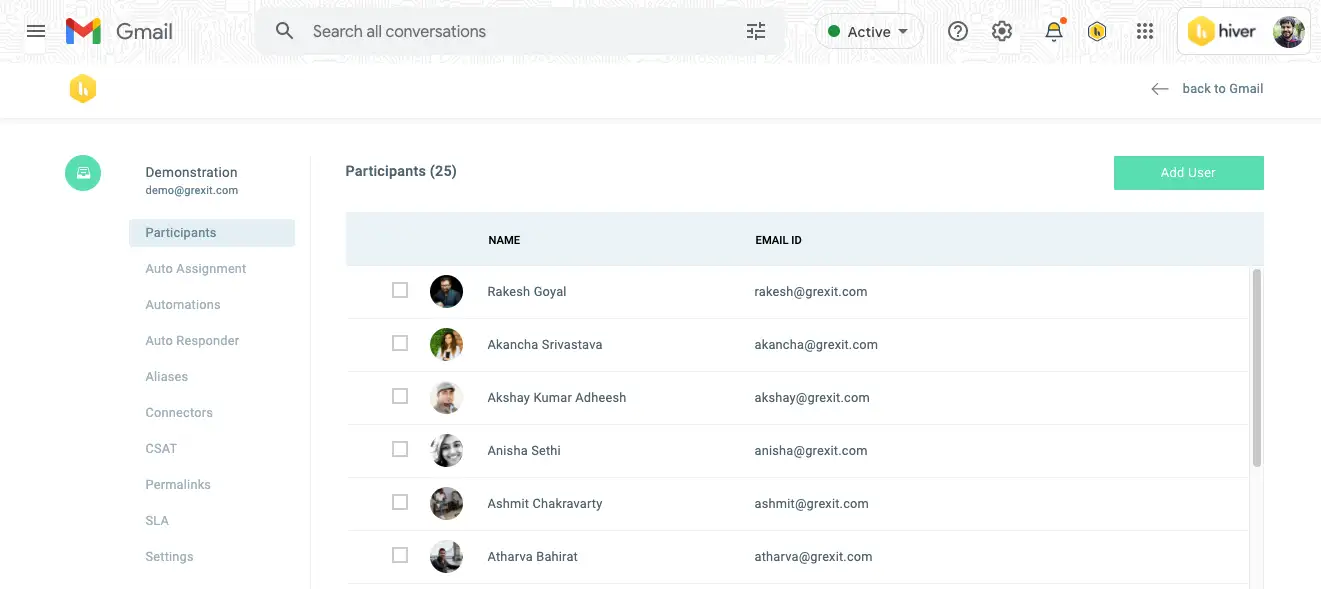Select Rakesh Goyal's checkbox
Screen dimensions: 1321x589
pos(400,289)
